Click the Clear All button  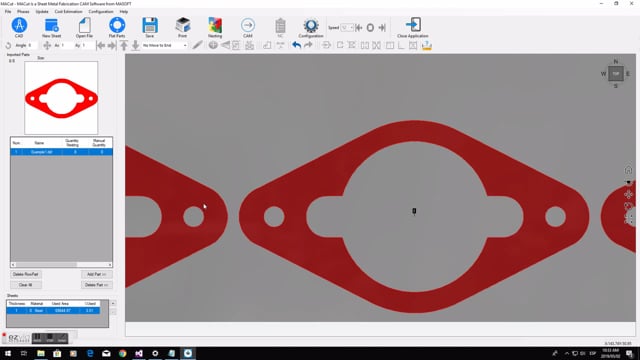tap(26, 285)
